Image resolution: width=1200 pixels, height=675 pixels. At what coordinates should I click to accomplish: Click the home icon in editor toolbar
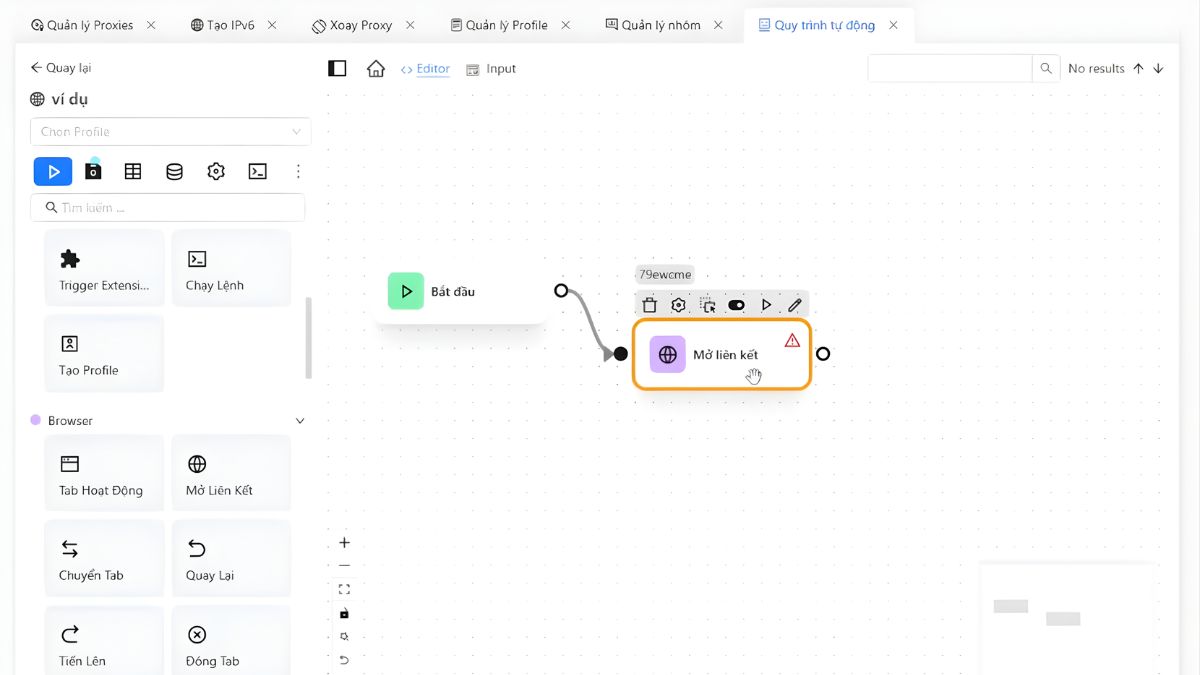(x=376, y=69)
